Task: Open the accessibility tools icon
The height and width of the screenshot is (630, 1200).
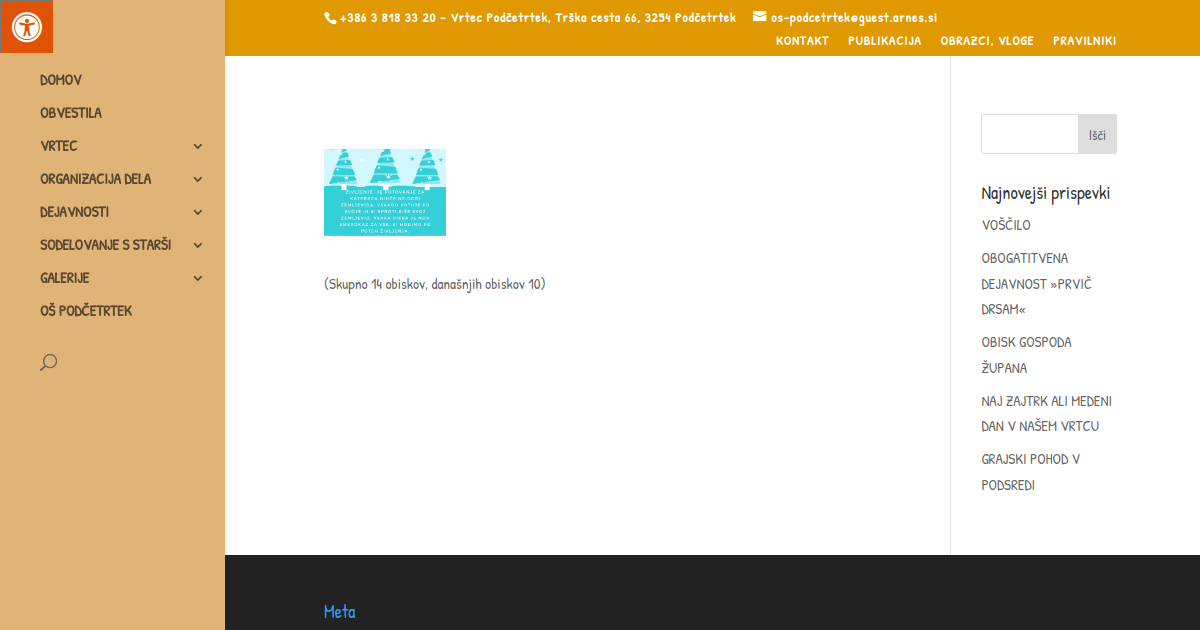Action: point(26,26)
